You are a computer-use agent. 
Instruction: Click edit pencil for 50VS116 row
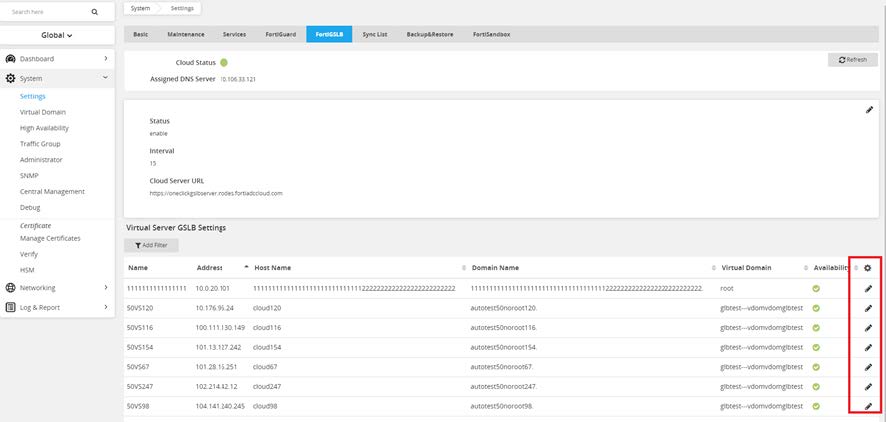point(868,327)
